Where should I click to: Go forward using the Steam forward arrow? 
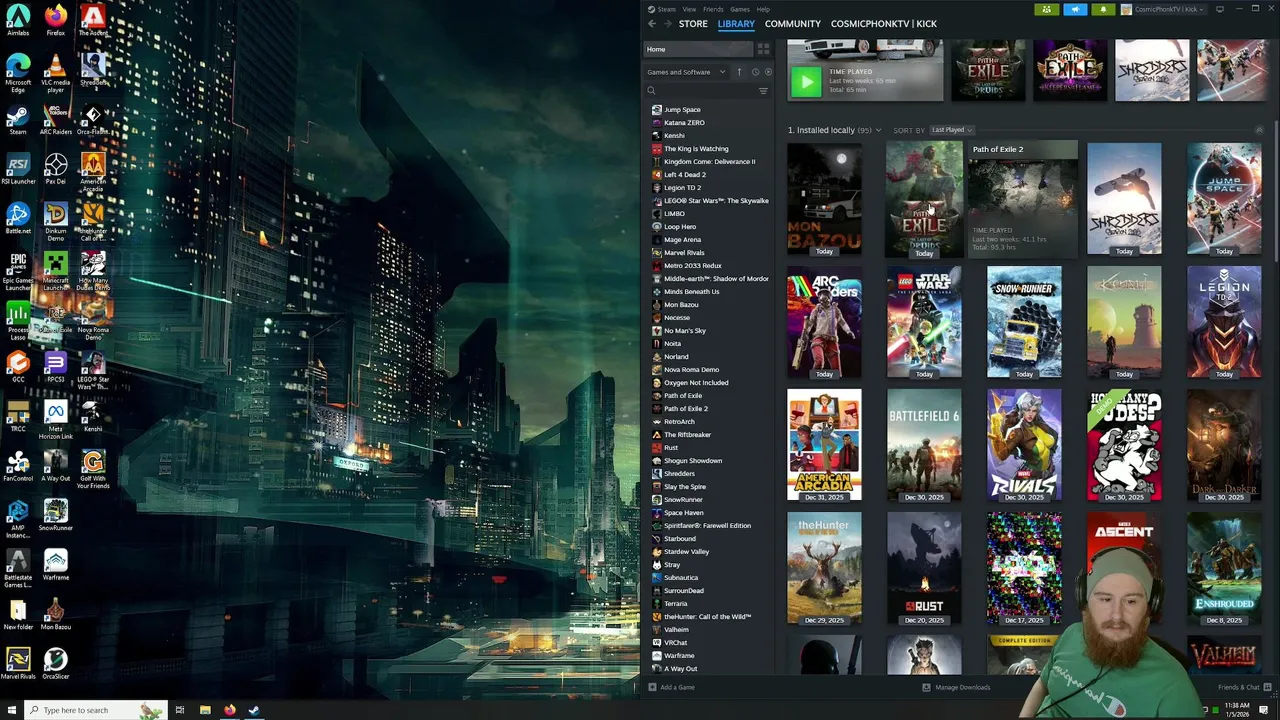pos(667,23)
